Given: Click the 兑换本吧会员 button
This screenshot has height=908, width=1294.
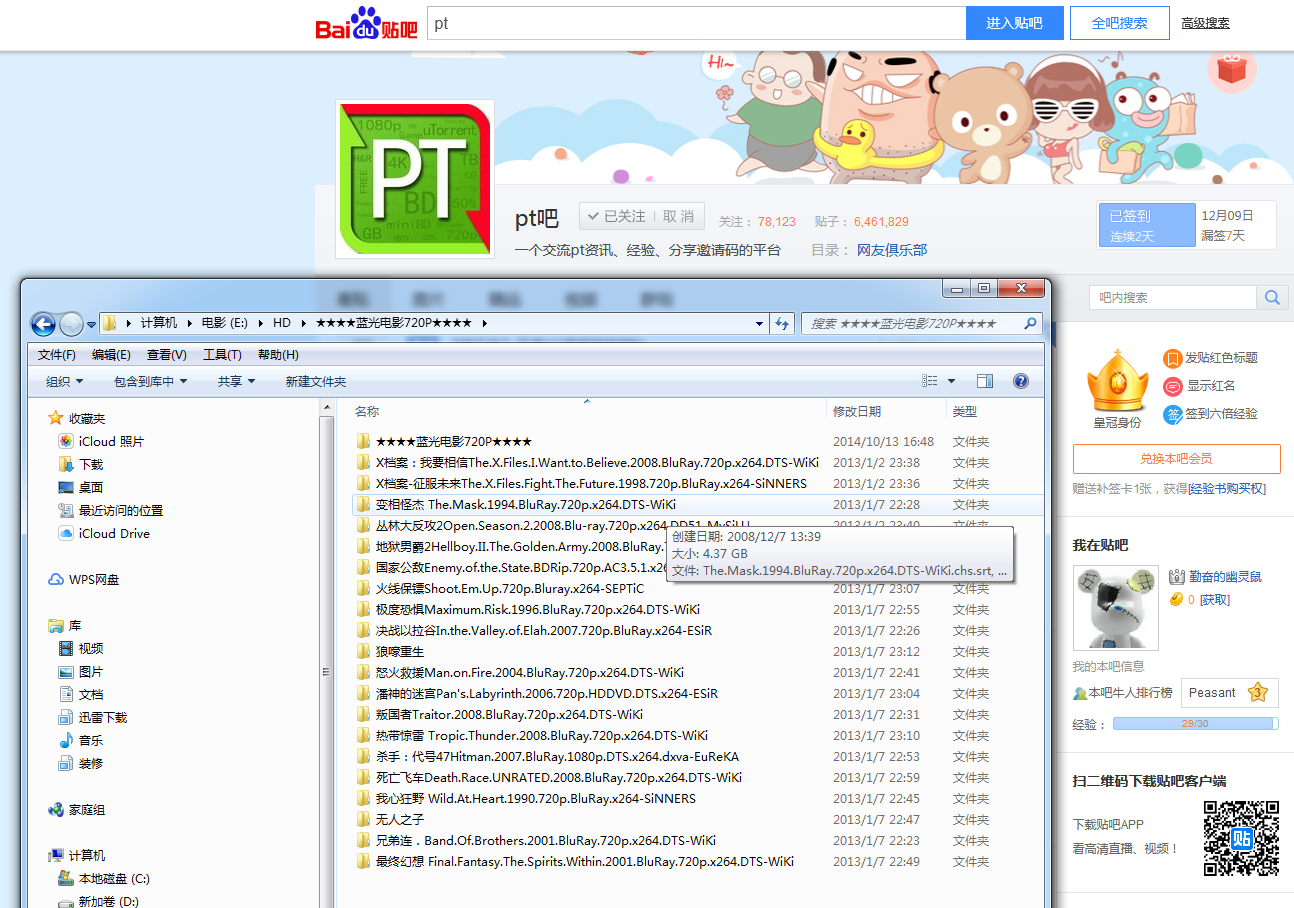Looking at the screenshot, I should pyautogui.click(x=1176, y=458).
